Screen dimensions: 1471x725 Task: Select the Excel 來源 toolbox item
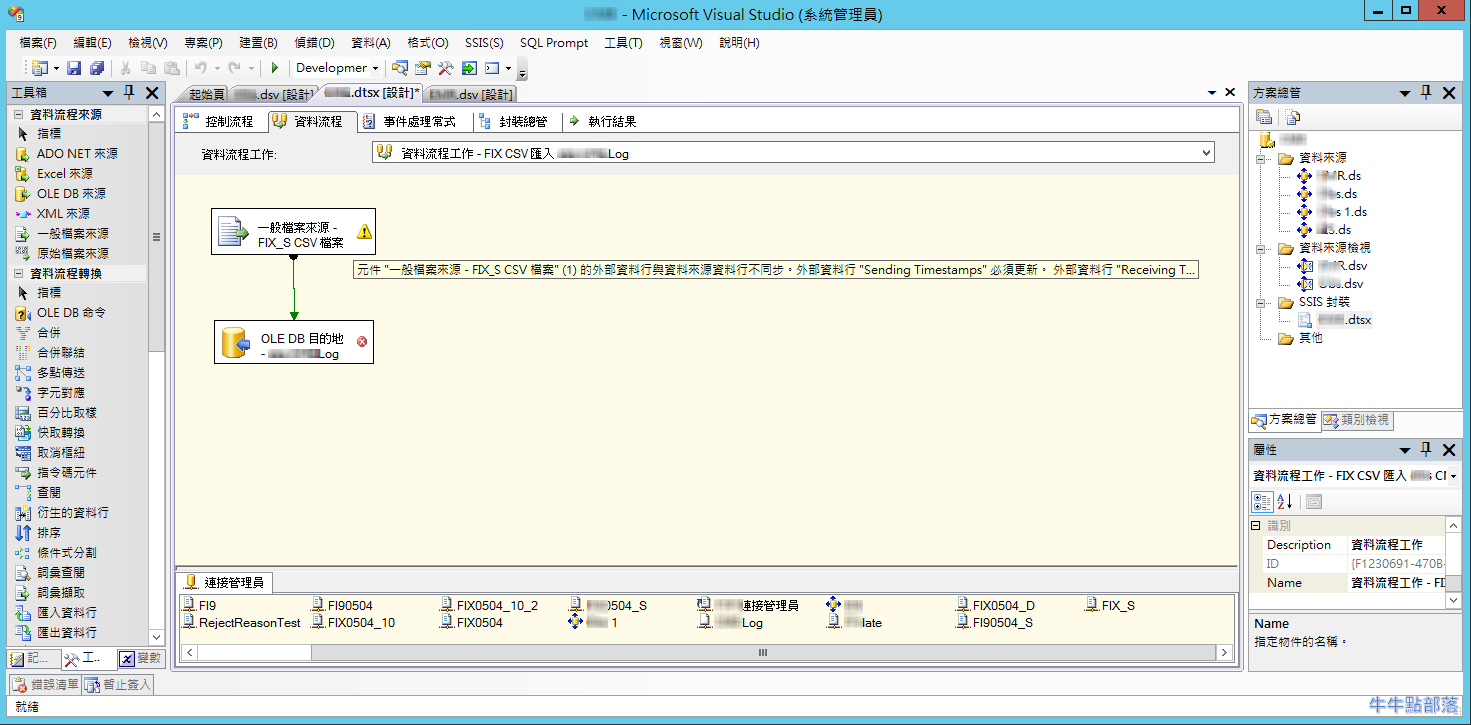coord(64,173)
